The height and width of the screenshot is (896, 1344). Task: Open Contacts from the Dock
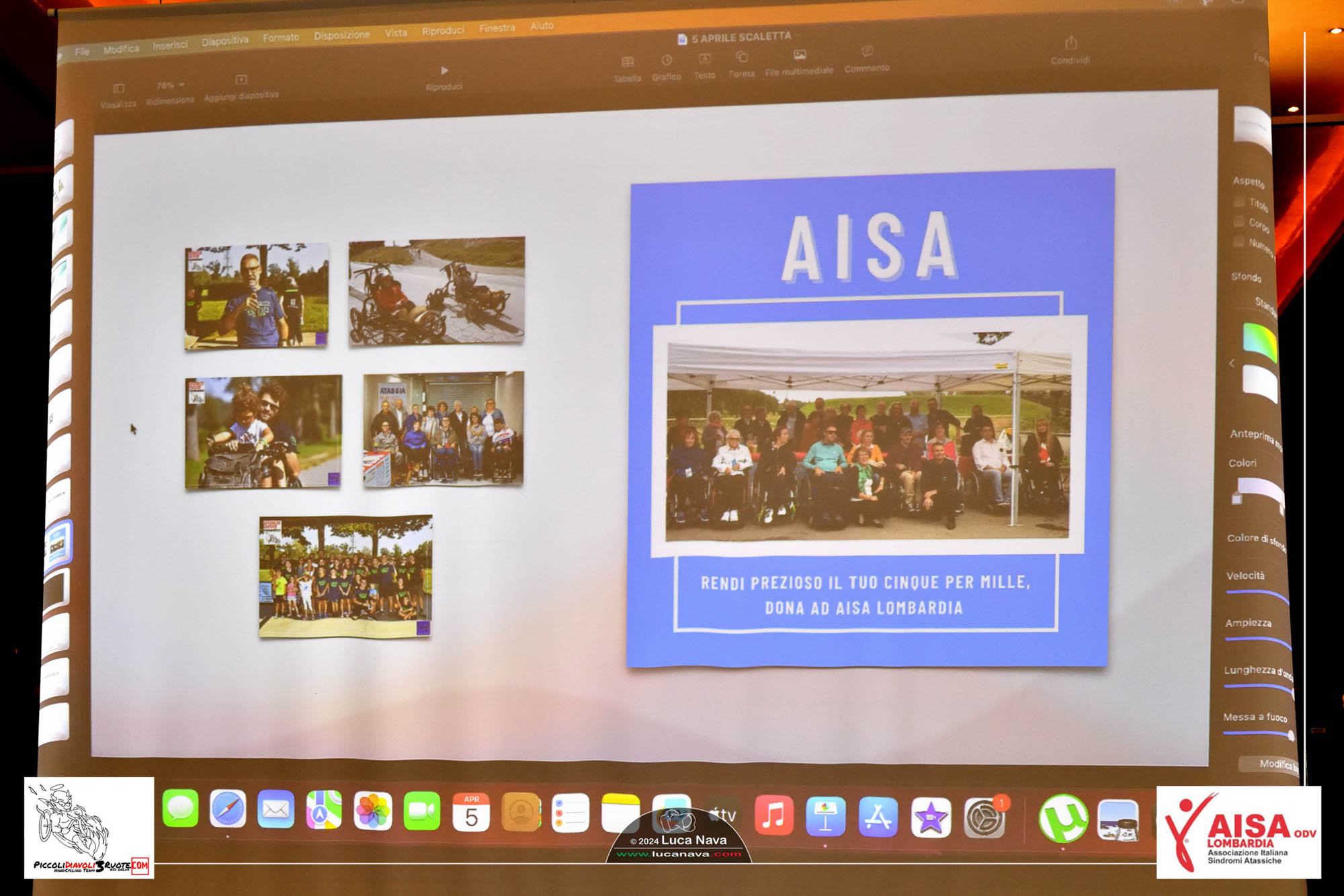521,813
